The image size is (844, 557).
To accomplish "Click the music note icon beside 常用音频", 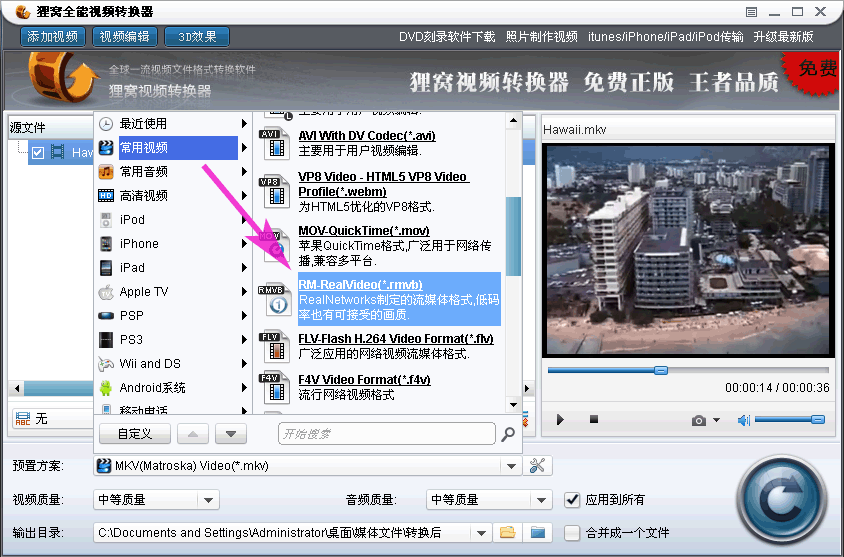I will point(106,172).
